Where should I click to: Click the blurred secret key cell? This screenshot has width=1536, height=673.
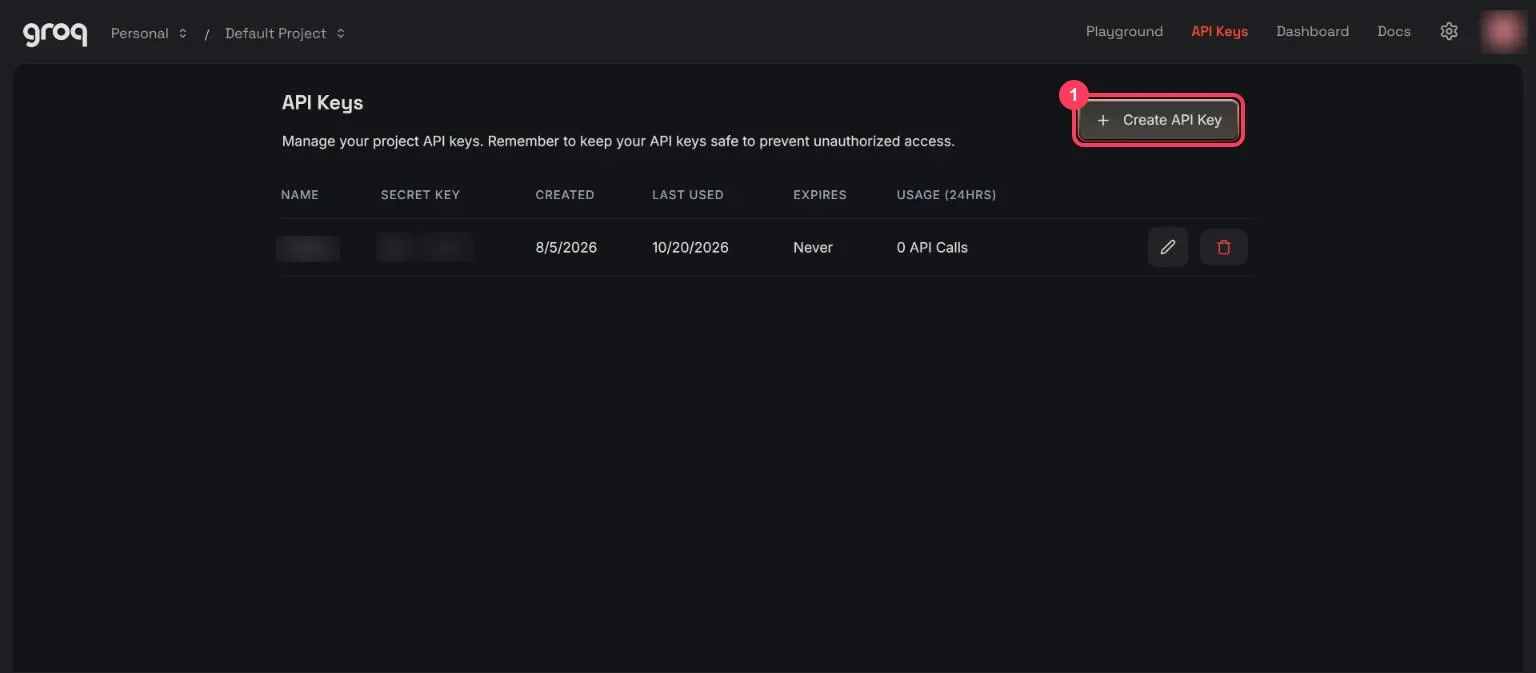425,247
